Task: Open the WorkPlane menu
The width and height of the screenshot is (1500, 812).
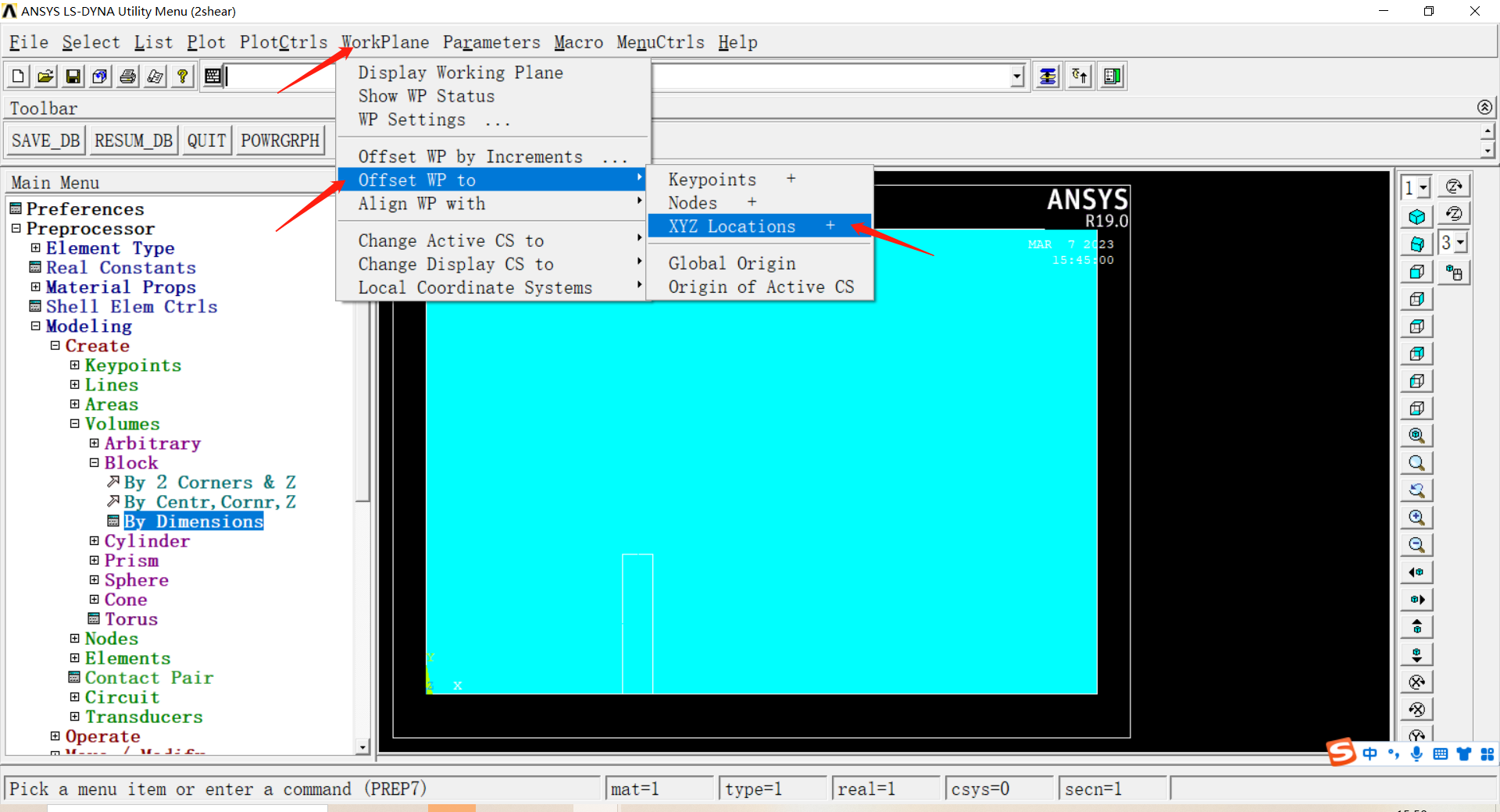Action: [385, 42]
